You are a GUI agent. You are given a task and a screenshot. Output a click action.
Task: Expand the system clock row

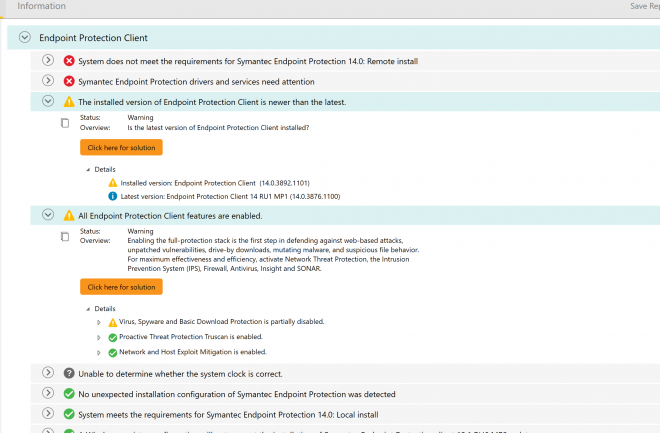point(48,372)
